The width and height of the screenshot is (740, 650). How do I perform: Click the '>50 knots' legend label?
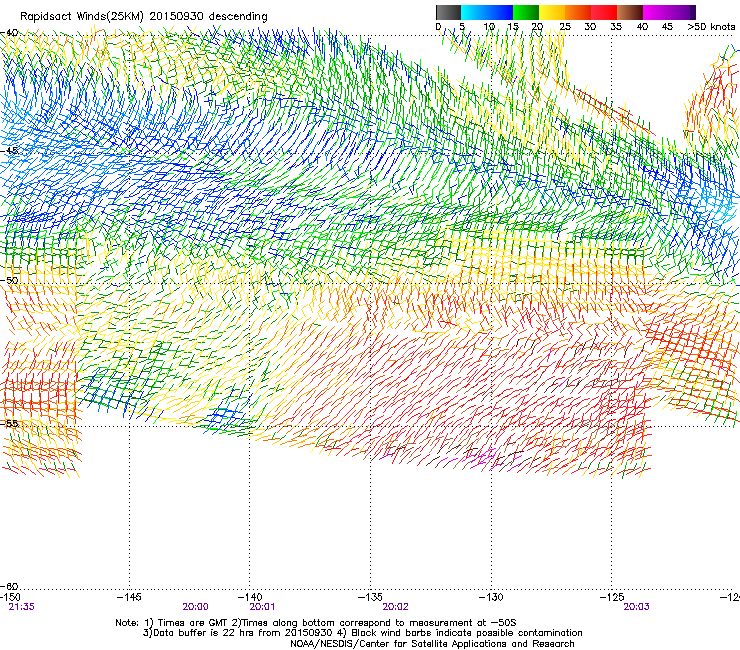pyautogui.click(x=711, y=27)
